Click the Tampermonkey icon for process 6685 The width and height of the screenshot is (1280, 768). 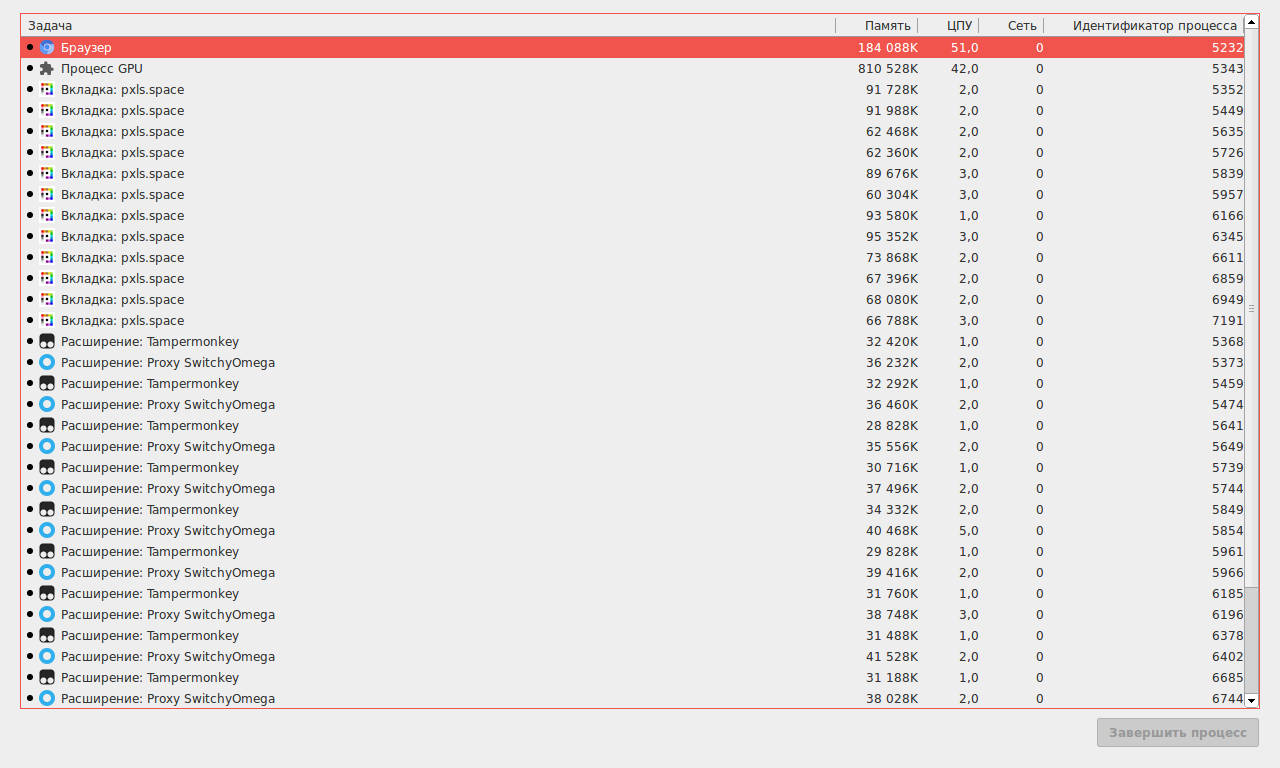click(x=47, y=678)
